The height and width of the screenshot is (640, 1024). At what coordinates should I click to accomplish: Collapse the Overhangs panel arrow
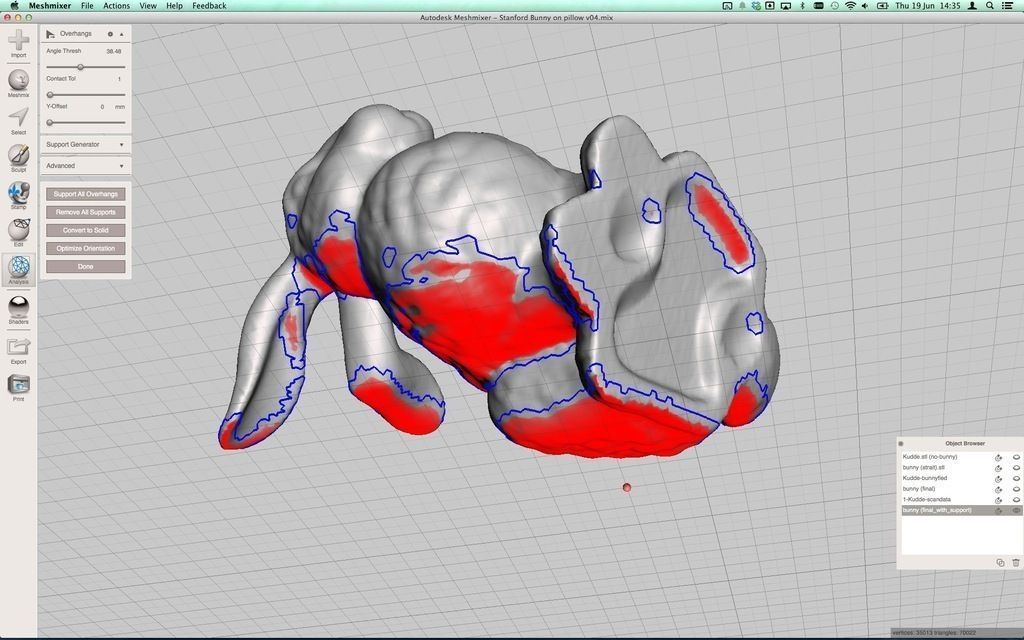click(121, 34)
